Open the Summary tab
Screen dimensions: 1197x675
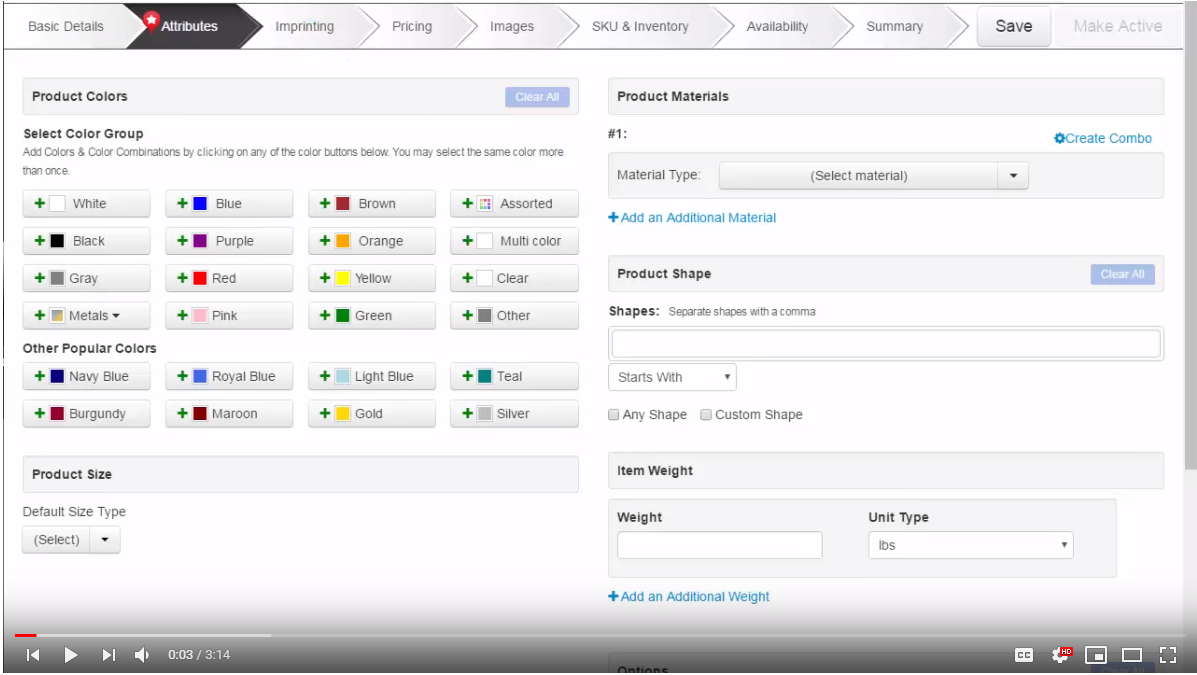click(x=895, y=26)
